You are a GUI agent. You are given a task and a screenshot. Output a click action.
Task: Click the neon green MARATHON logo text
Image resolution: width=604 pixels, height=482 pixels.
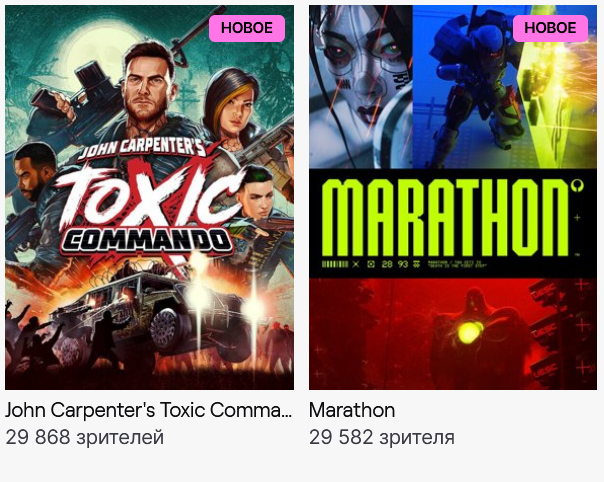click(445, 218)
